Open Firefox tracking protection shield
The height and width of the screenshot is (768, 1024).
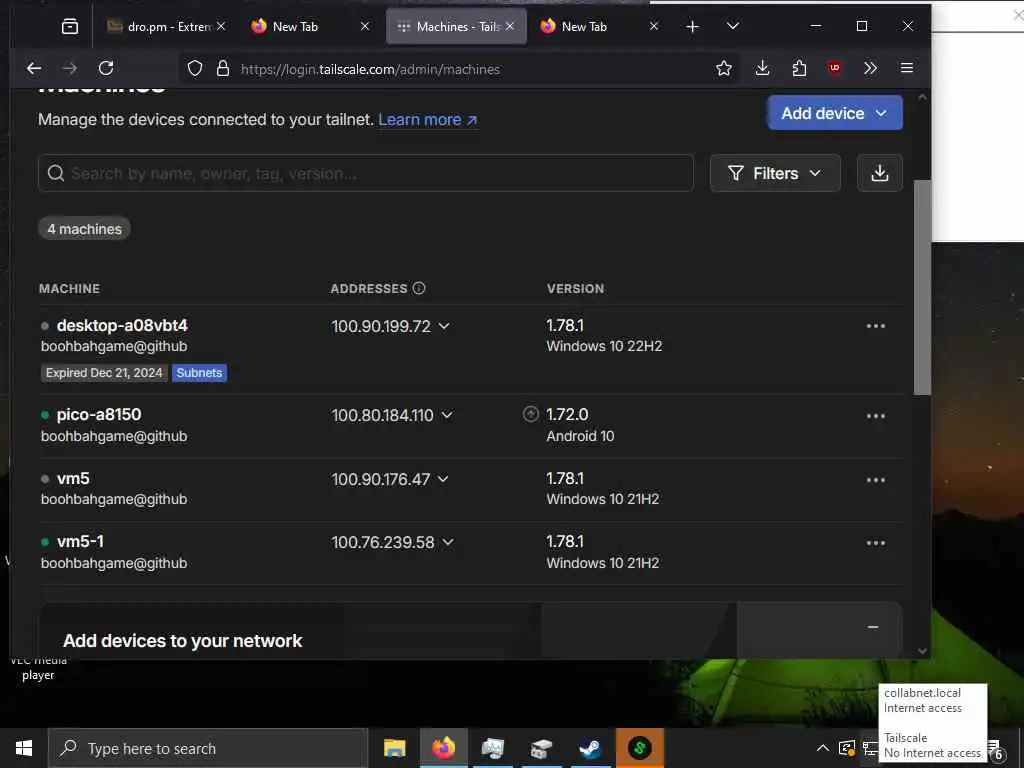click(x=195, y=69)
